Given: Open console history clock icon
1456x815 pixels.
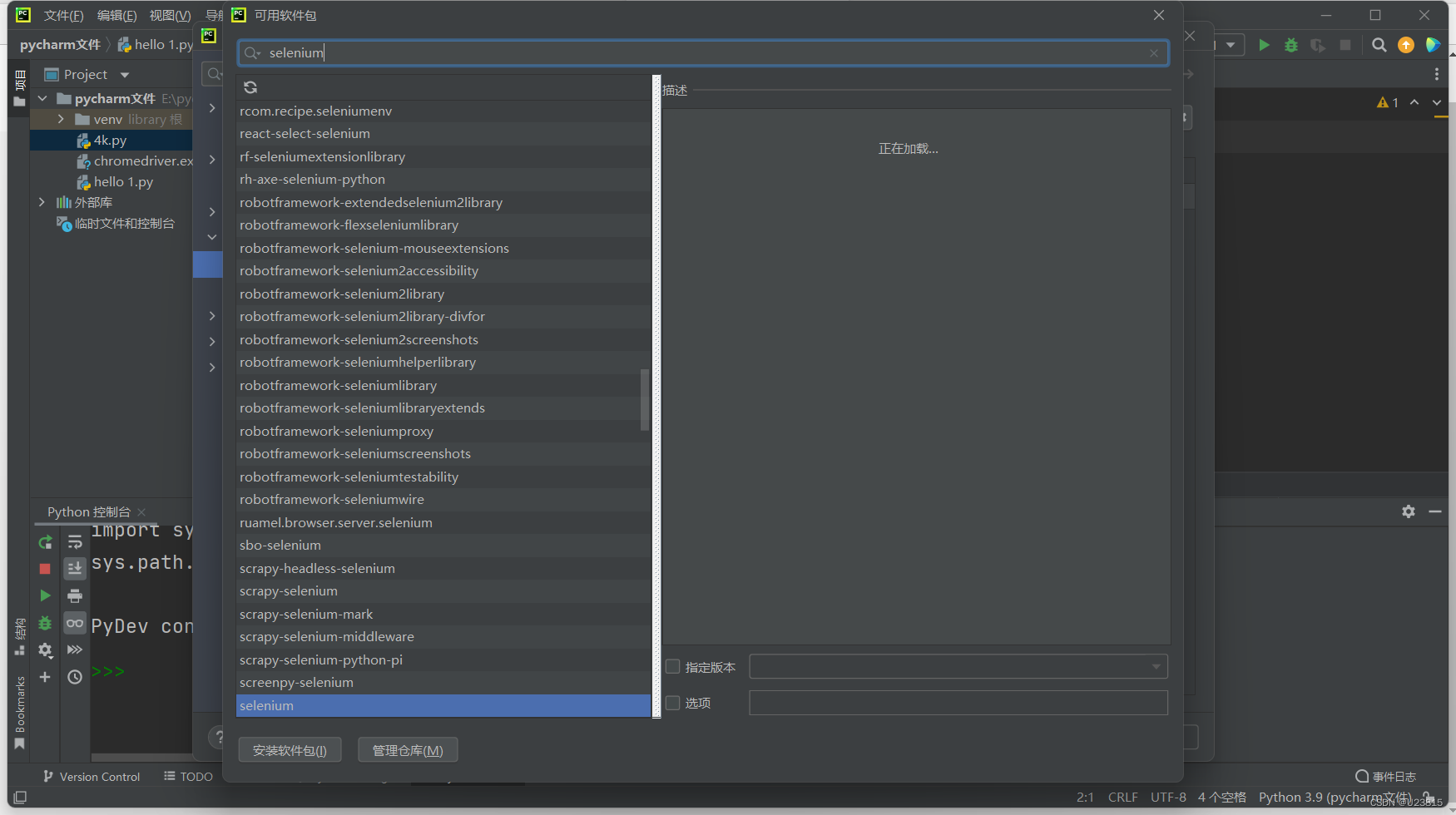Looking at the screenshot, I should (75, 677).
